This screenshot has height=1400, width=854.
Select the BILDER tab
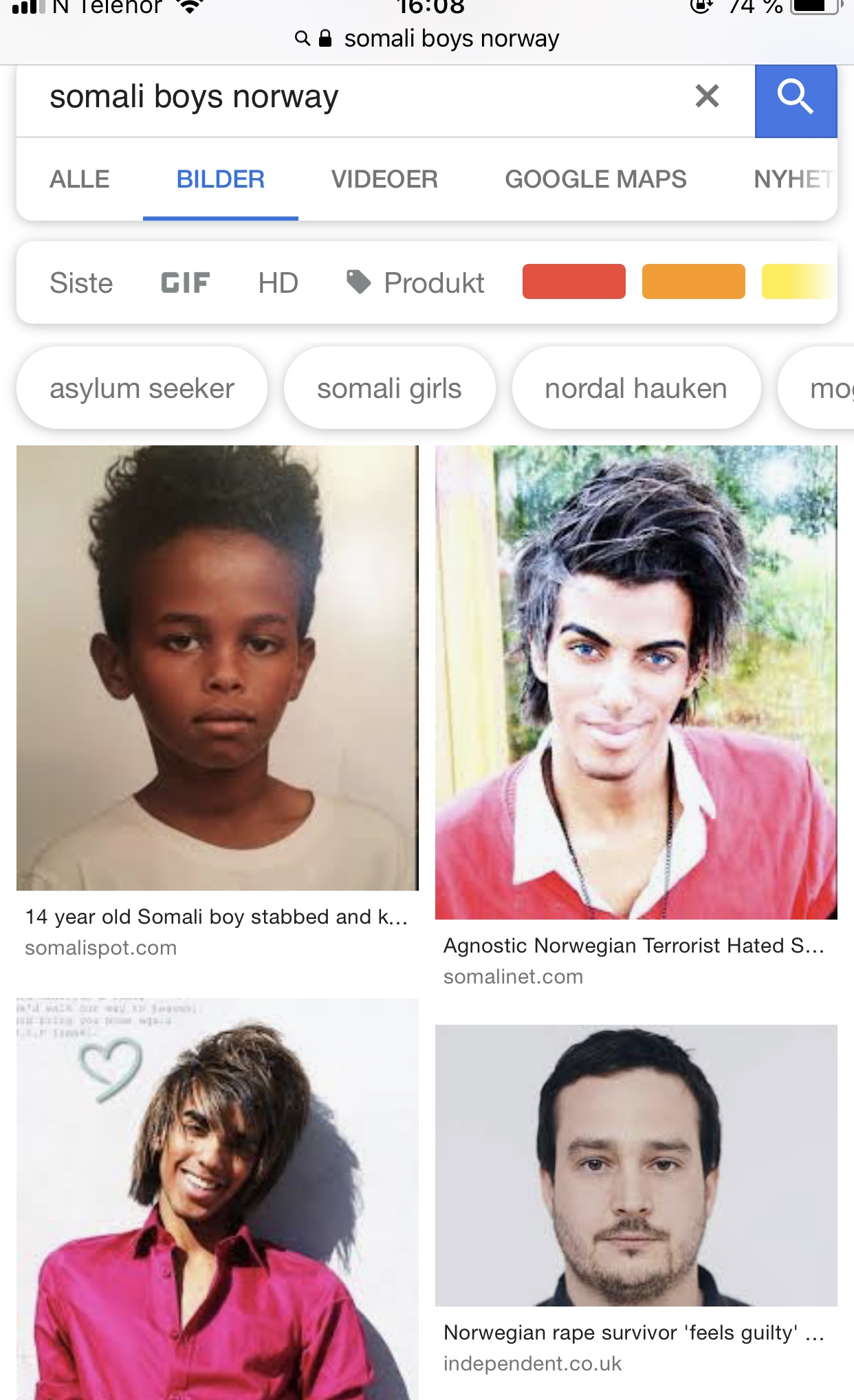pyautogui.click(x=220, y=179)
